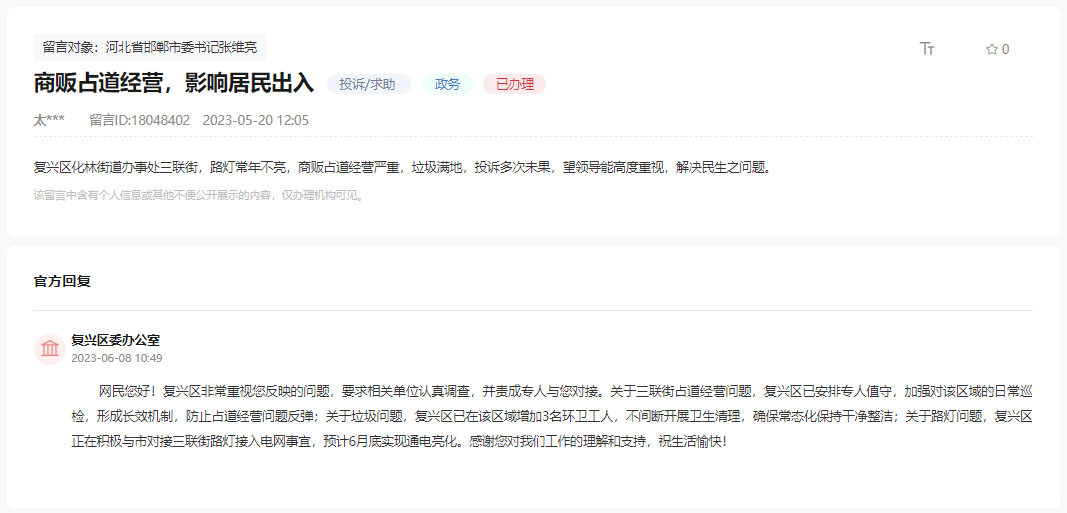The height and width of the screenshot is (513, 1067).
Task: Click the post timestamp 2023-05-20 12:05
Action: tap(256, 120)
